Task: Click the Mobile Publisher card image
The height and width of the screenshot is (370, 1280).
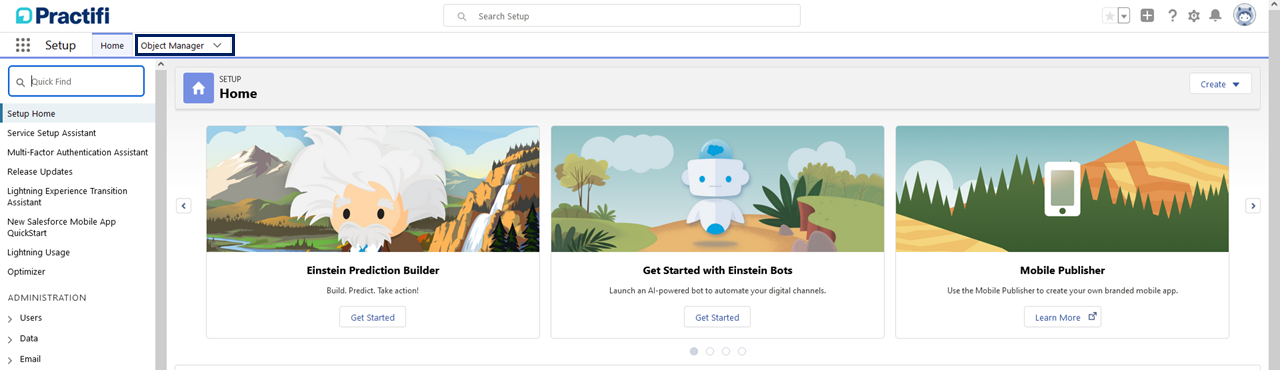Action: (1062, 189)
